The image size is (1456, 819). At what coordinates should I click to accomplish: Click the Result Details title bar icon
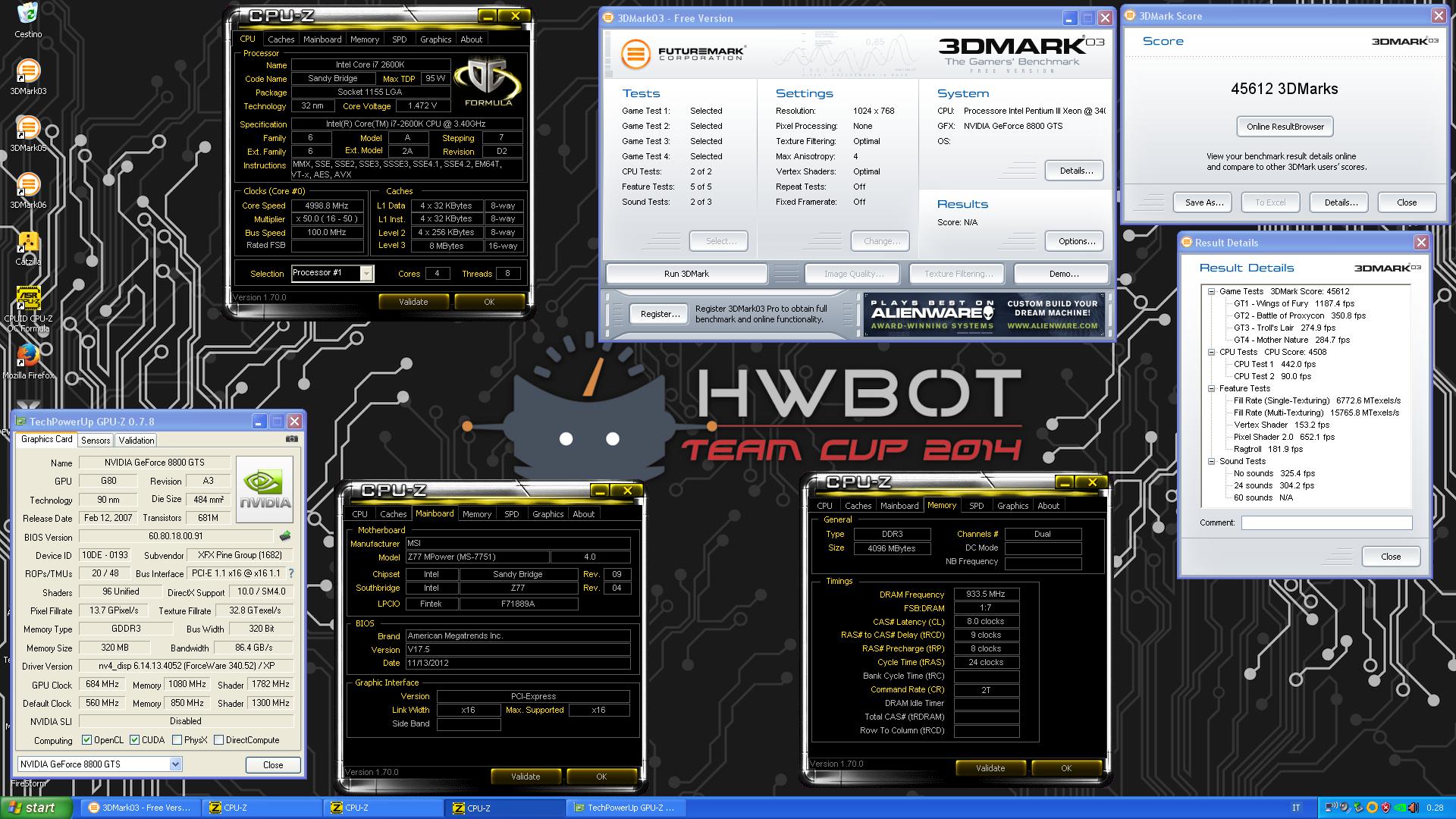pos(1187,243)
